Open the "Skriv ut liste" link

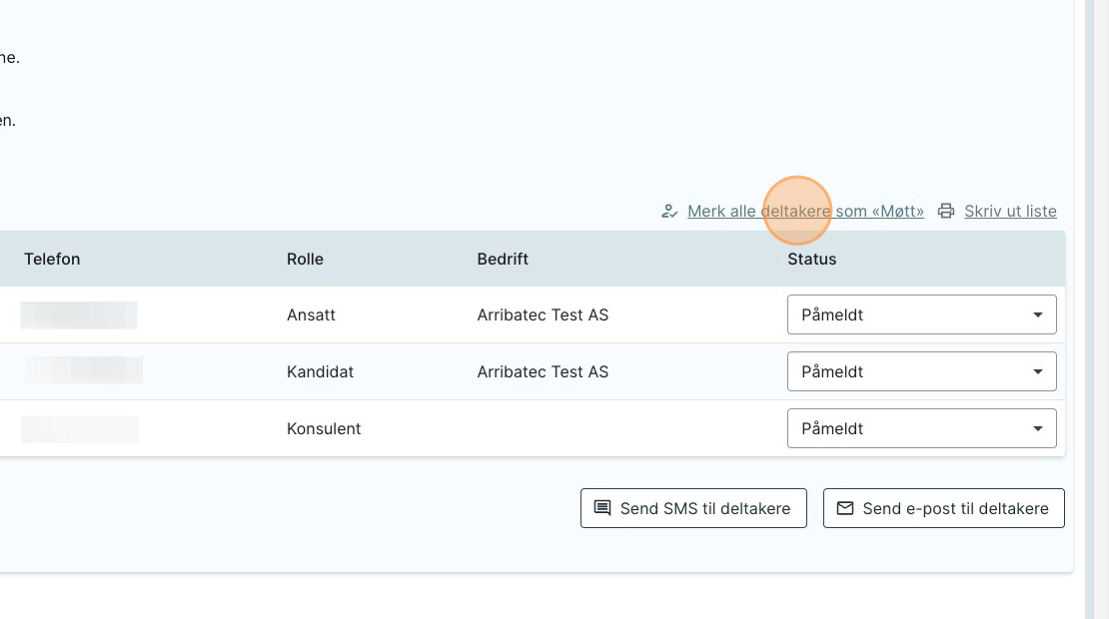(1010, 211)
